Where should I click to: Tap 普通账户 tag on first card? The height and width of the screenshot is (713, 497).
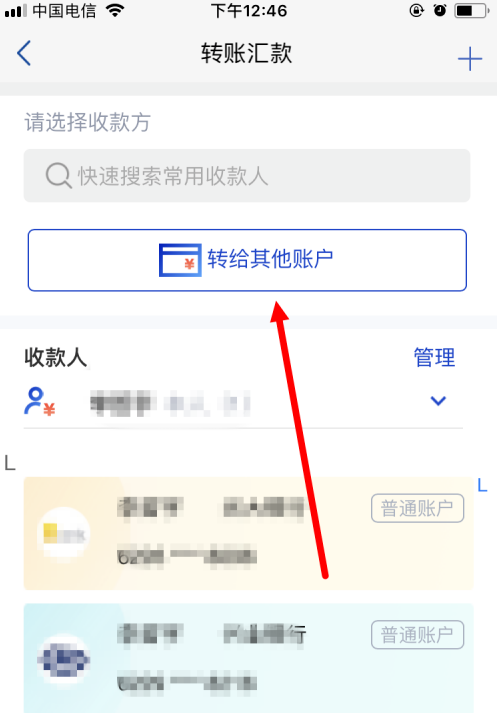coord(417,508)
